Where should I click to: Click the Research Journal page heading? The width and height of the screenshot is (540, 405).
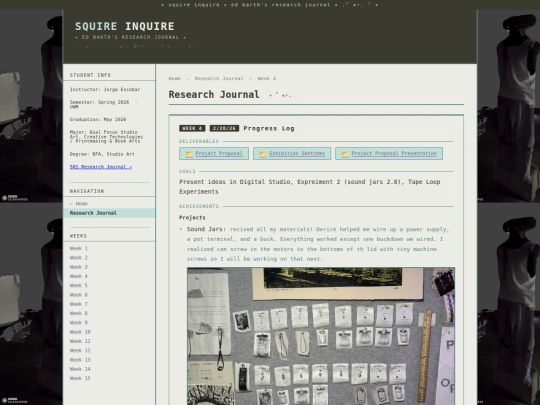214,94
